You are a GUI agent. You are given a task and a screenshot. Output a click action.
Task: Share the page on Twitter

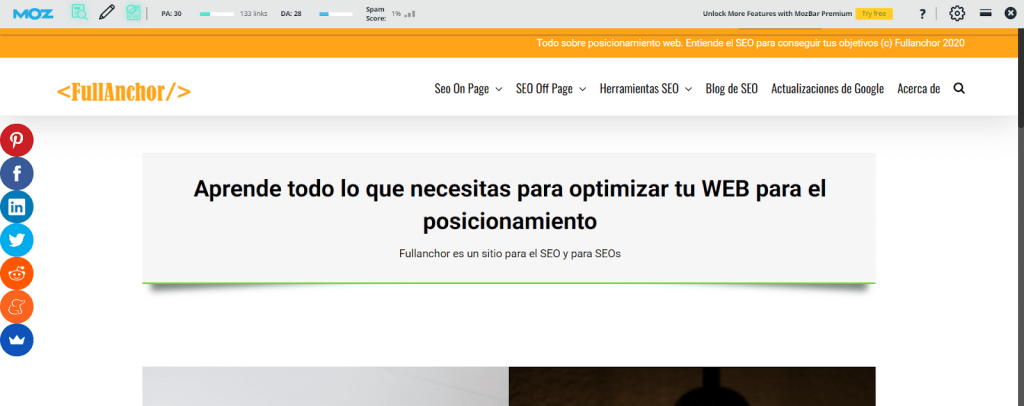pyautogui.click(x=16, y=240)
